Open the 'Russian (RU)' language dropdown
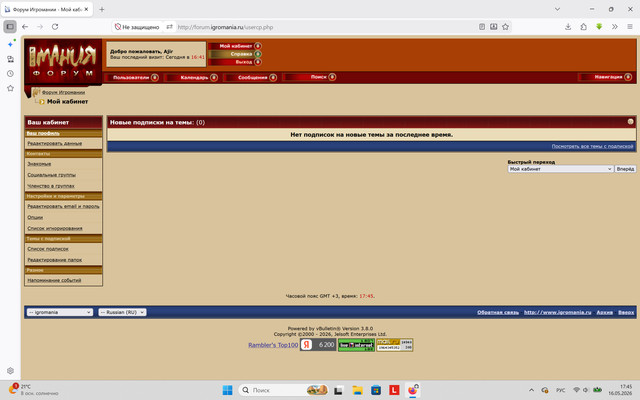 pos(122,312)
